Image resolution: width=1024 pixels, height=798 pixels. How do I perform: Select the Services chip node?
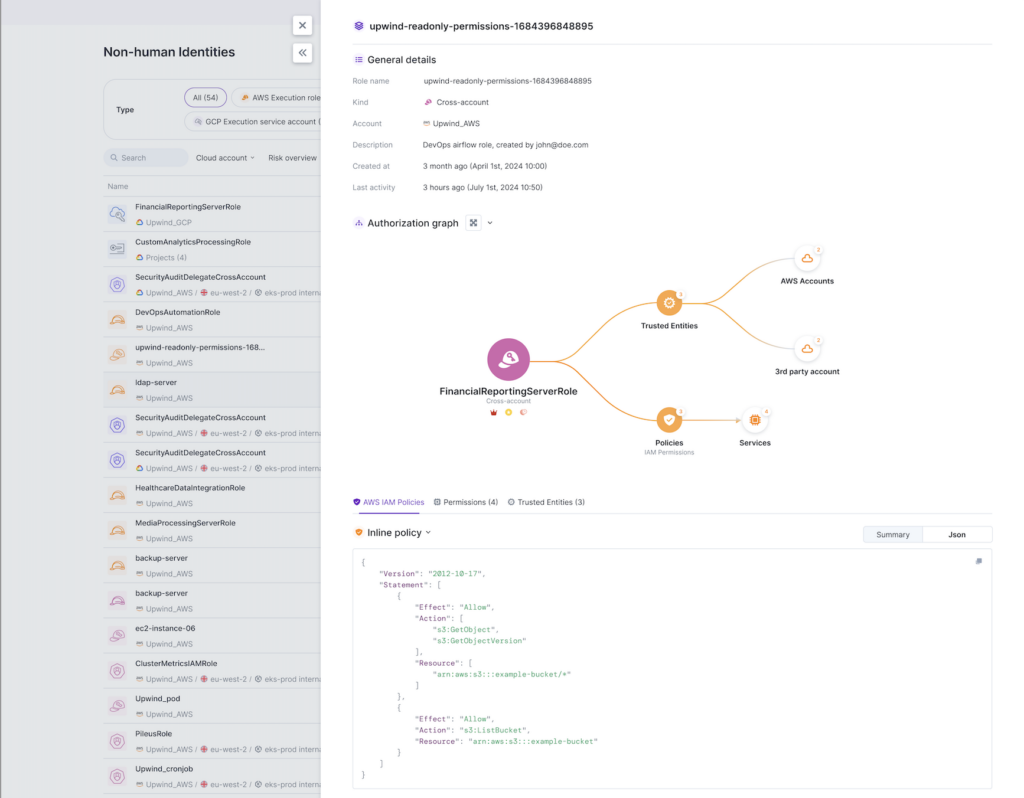pos(755,420)
